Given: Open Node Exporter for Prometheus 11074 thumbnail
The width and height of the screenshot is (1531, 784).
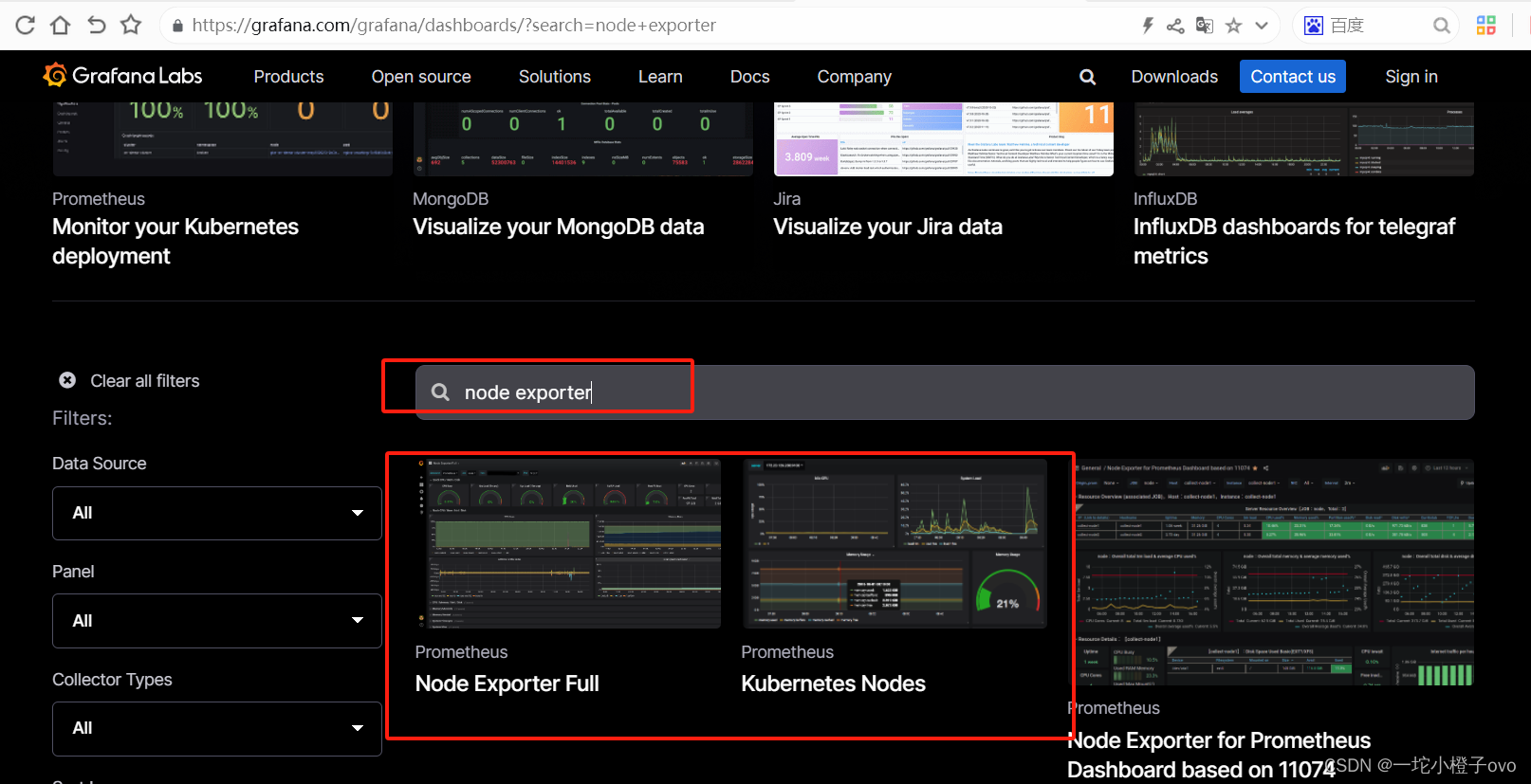Looking at the screenshot, I should 1274,573.
